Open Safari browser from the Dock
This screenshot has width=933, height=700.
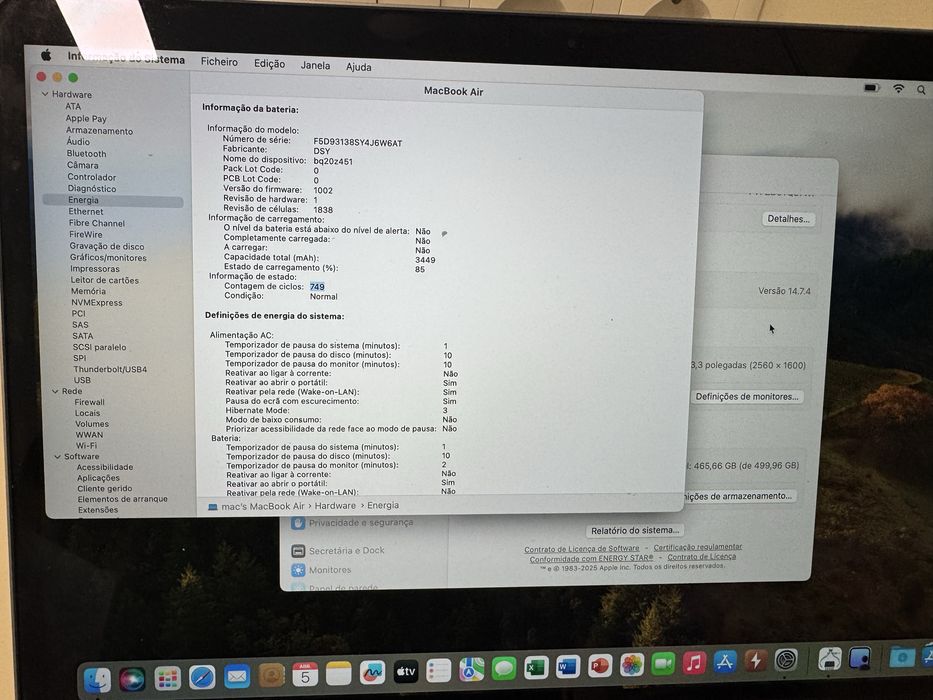click(x=202, y=677)
